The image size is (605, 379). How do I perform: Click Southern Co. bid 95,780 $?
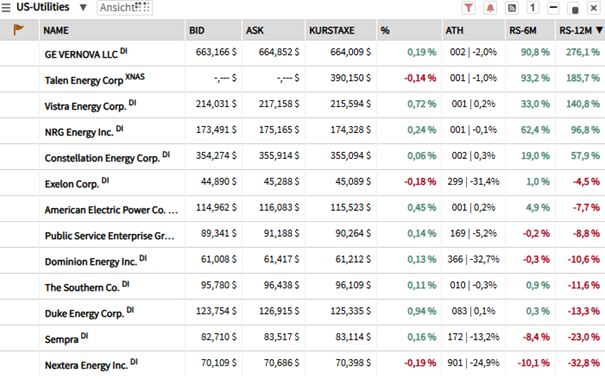coord(219,285)
